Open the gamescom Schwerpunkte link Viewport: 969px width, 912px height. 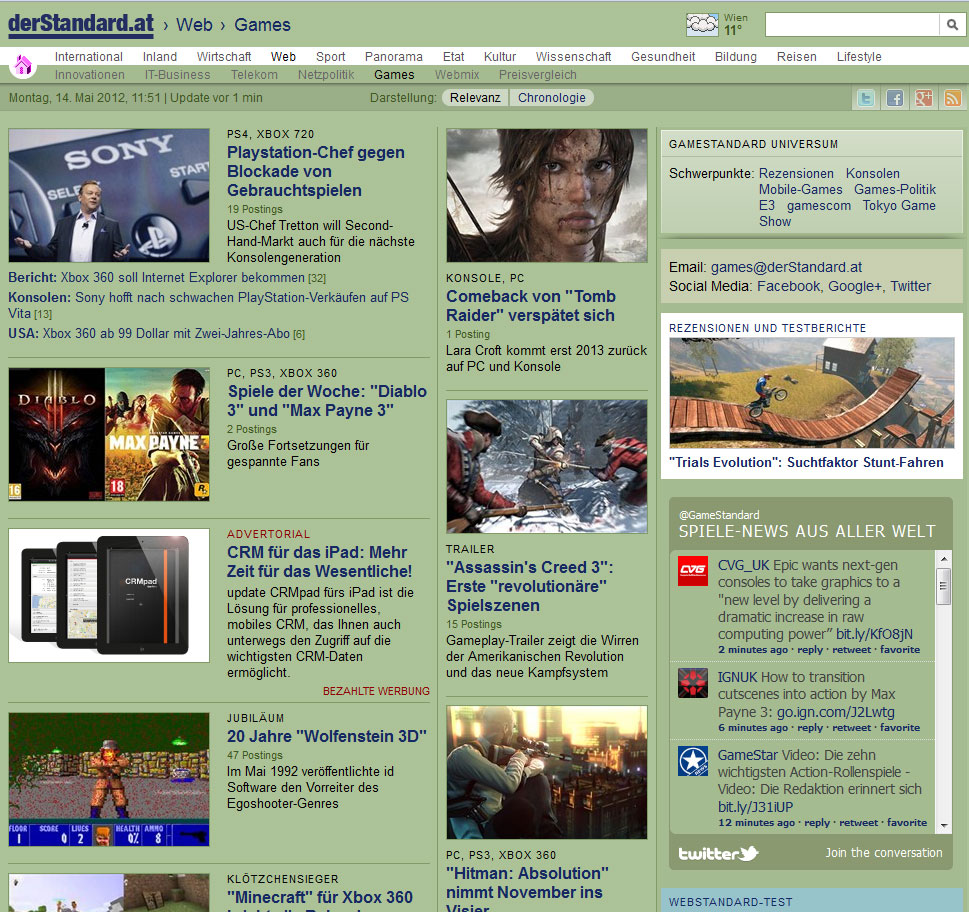tap(818, 206)
